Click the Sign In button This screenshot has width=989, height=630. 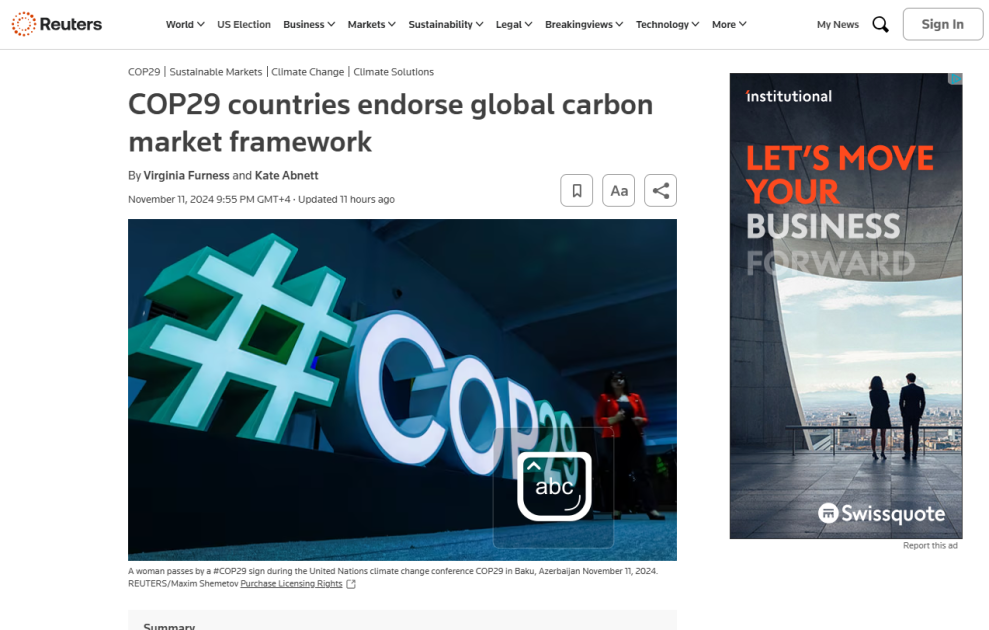(942, 24)
